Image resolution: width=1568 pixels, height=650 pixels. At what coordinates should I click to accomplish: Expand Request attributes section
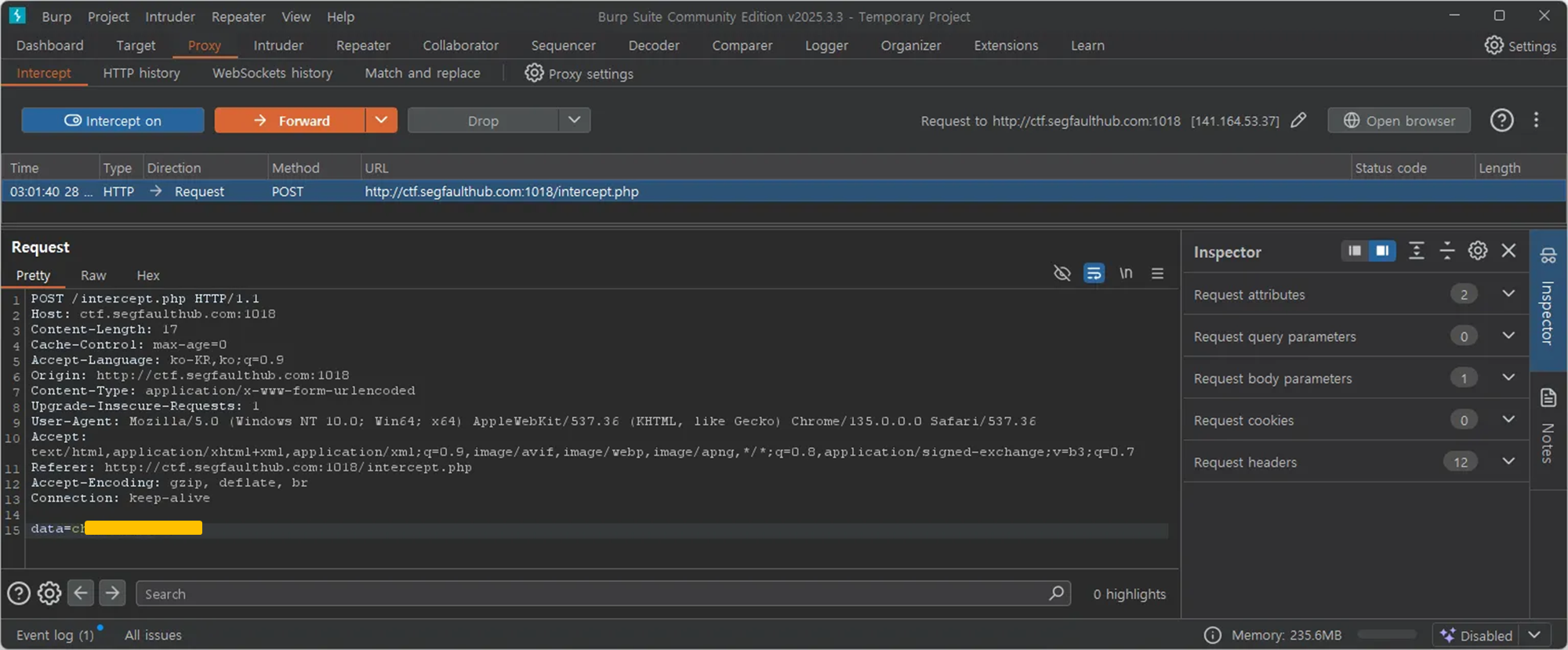click(x=1508, y=293)
